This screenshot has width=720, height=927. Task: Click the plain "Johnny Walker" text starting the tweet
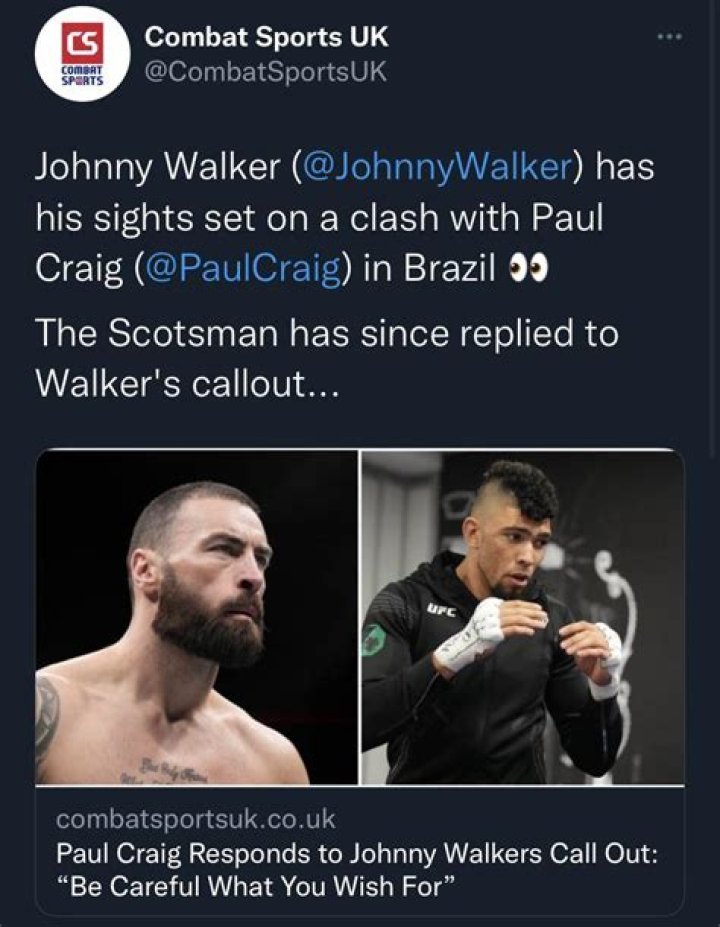click(155, 167)
